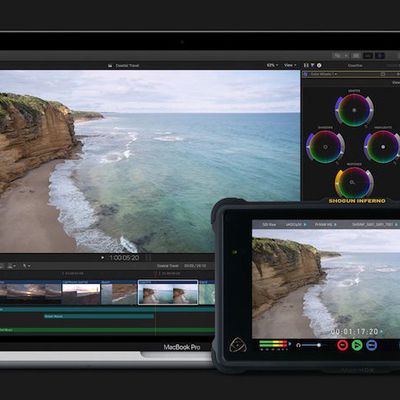Expand the arrow beside Shogun audio meters
The width and height of the screenshot is (400, 400).
coord(290,343)
